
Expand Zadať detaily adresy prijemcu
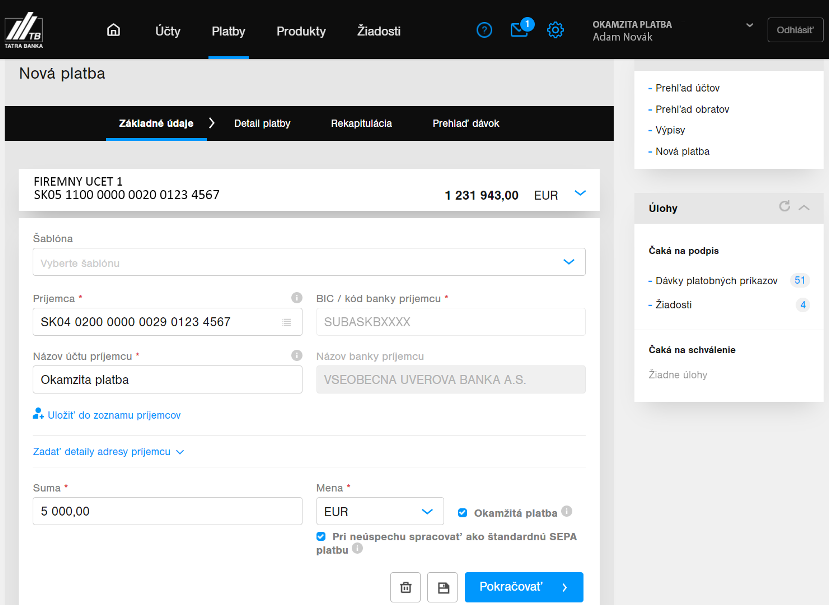coord(108,452)
